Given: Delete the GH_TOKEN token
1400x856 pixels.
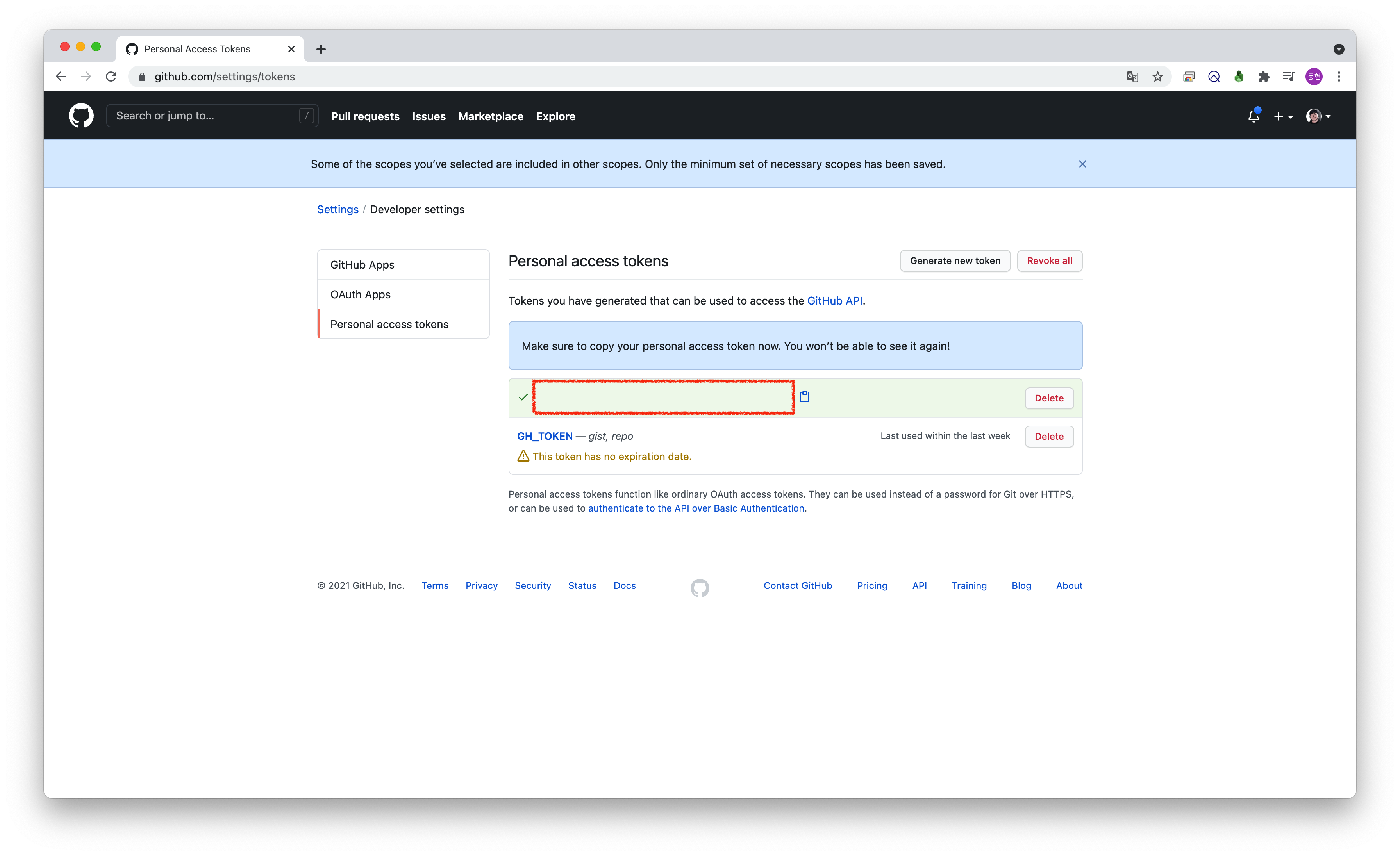Looking at the screenshot, I should (x=1049, y=436).
